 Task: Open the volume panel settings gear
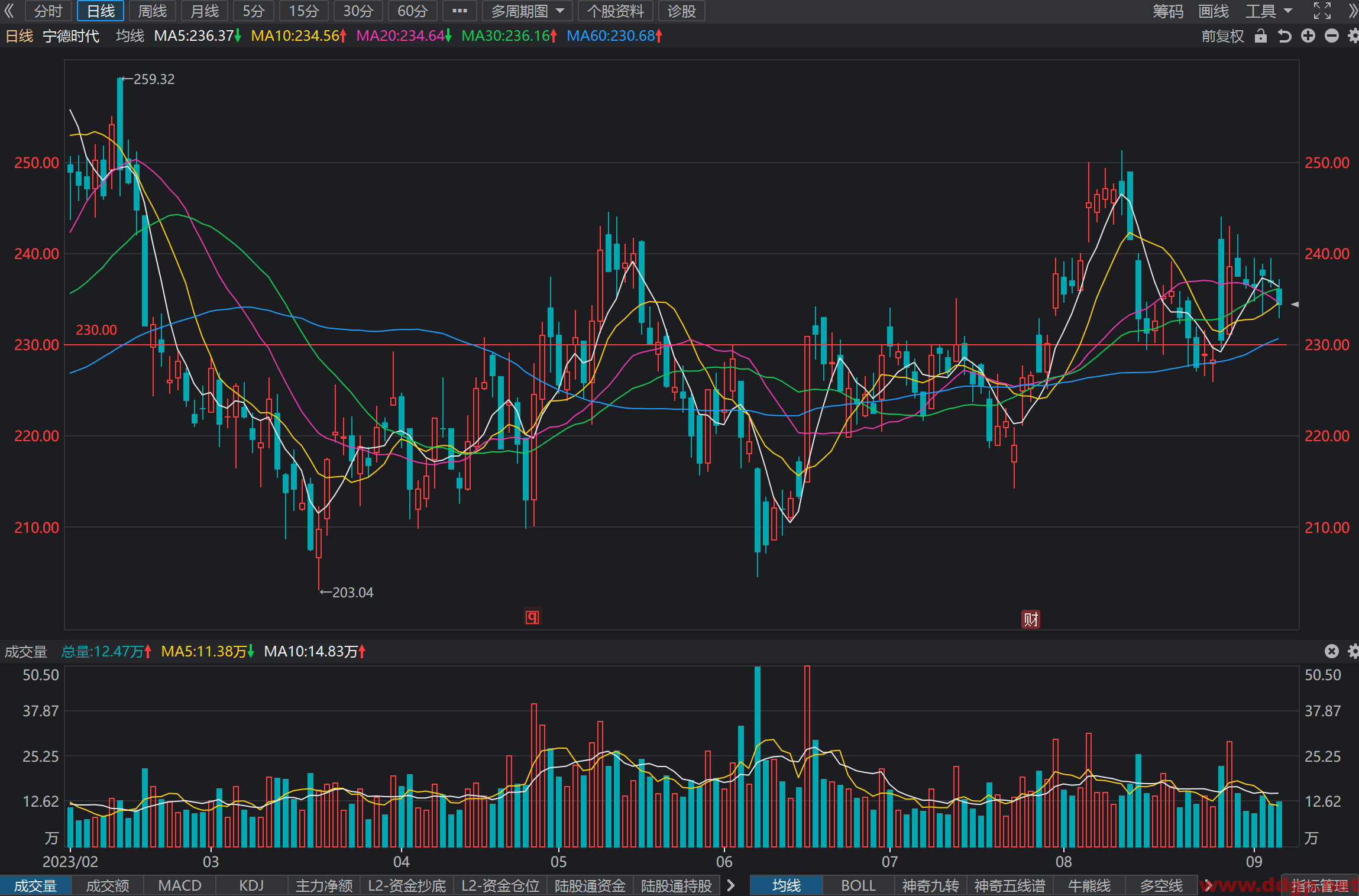1353,651
